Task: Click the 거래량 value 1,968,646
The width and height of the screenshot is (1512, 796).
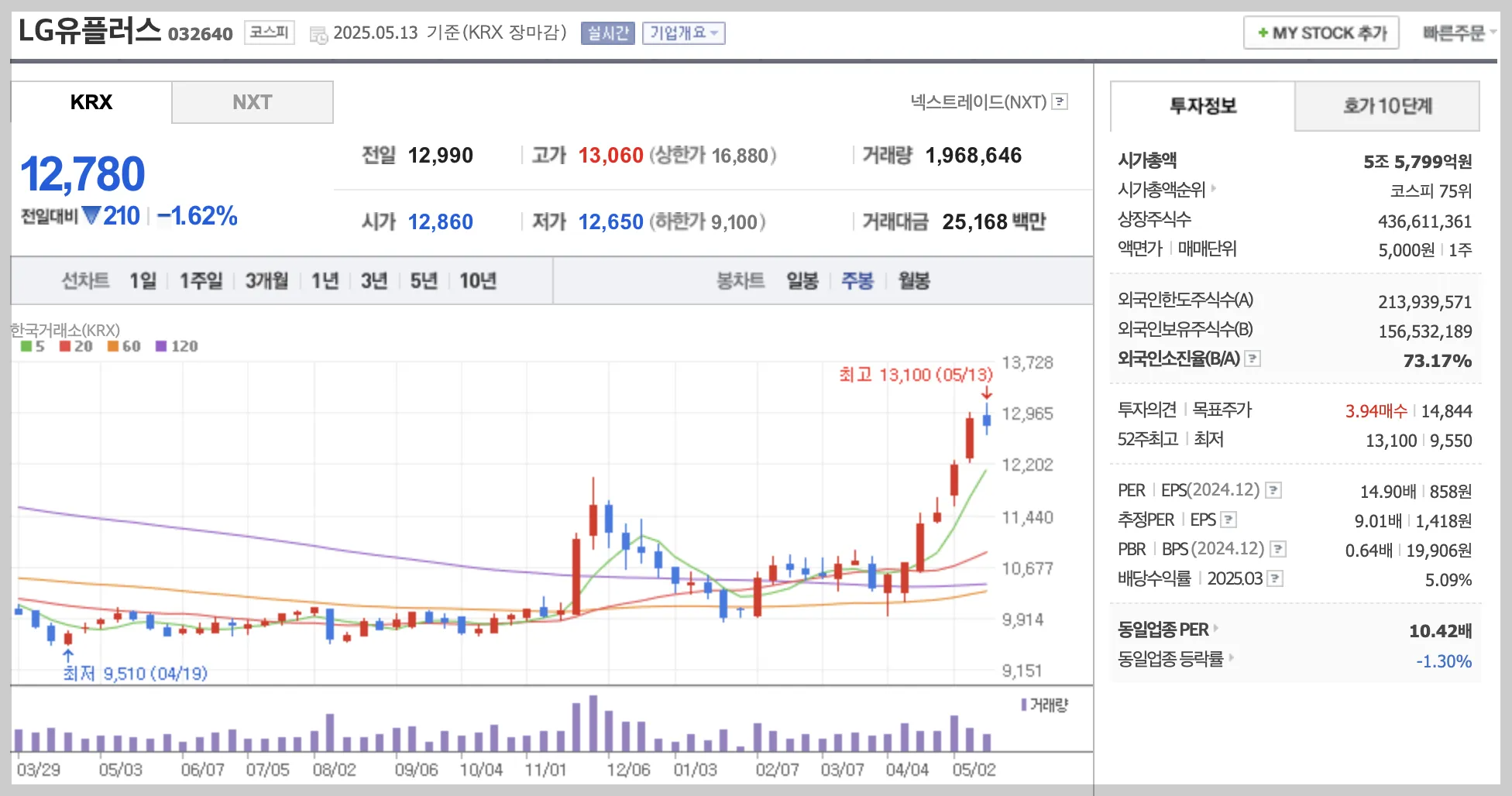Action: tap(974, 156)
